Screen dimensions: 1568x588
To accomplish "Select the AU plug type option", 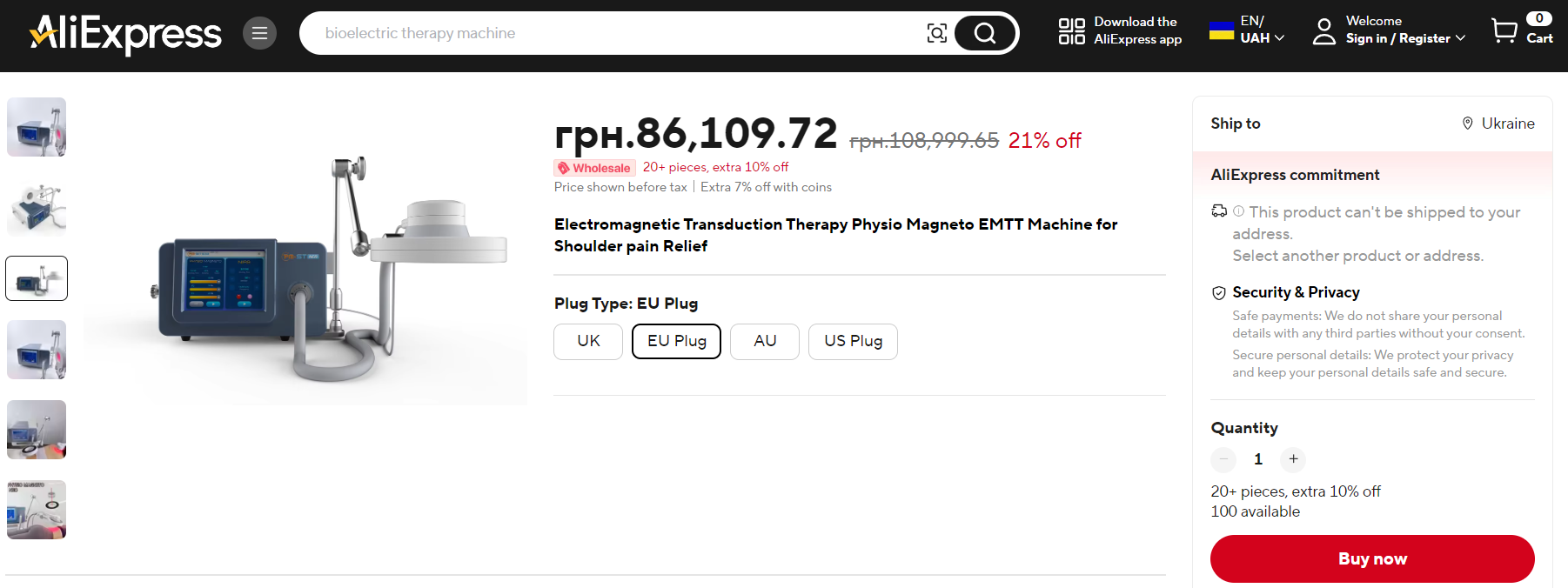I will [764, 341].
